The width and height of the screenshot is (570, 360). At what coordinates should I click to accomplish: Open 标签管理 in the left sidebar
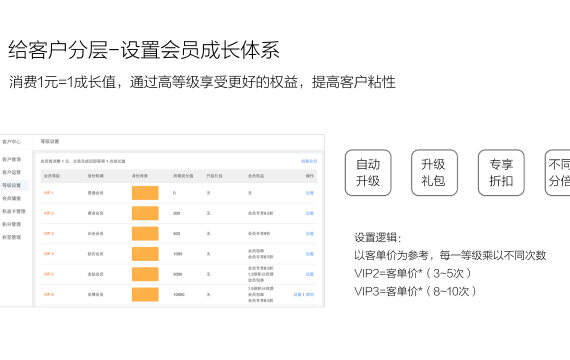pos(11,237)
